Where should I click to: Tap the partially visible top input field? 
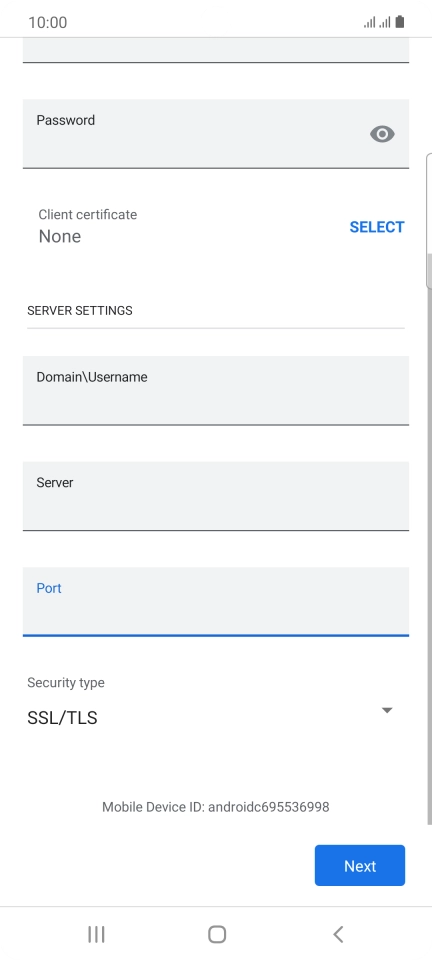215,50
